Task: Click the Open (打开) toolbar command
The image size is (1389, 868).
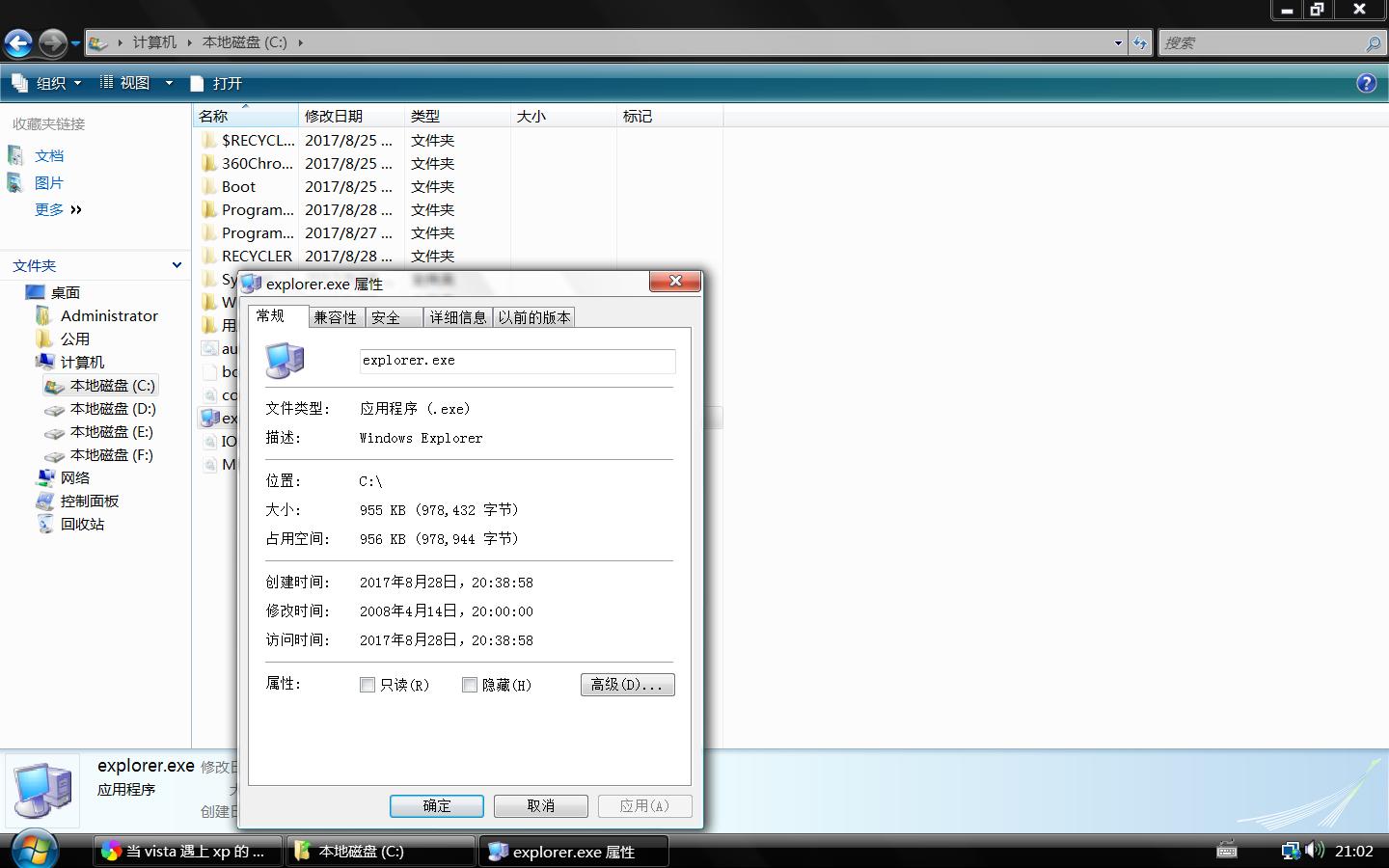Action: click(x=217, y=83)
